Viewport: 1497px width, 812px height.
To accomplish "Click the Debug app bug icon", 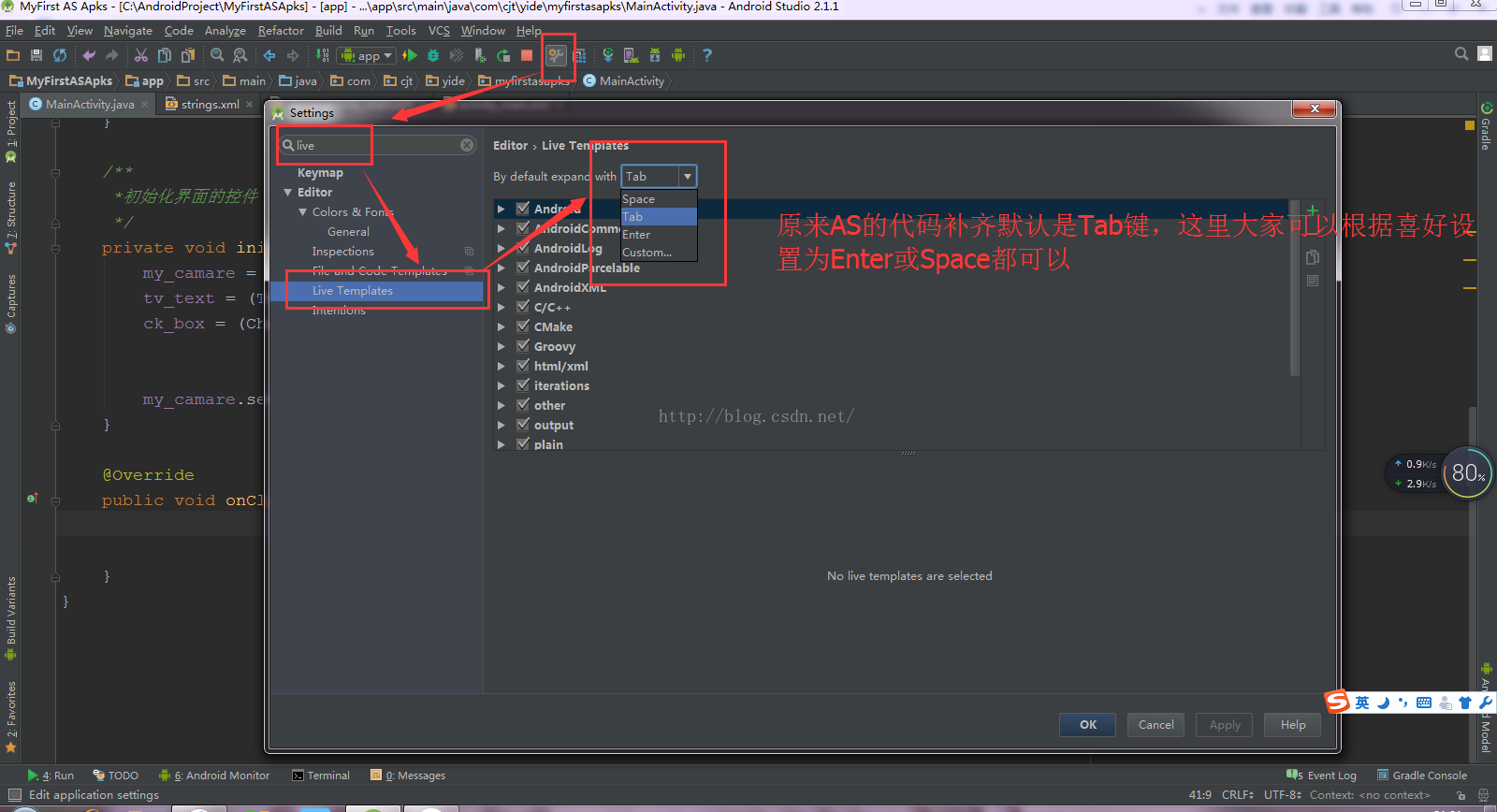I will tap(433, 55).
